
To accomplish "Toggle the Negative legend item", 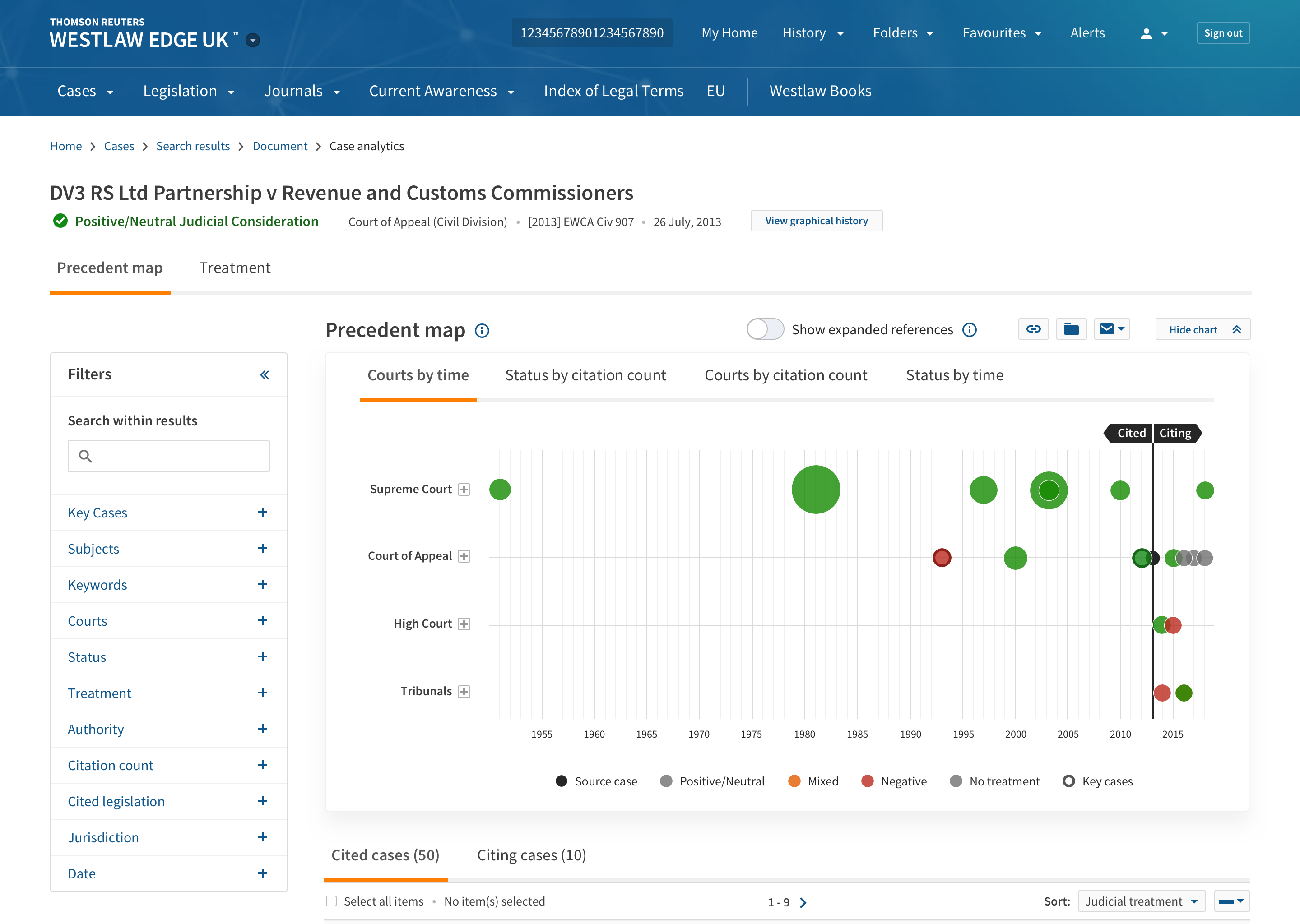I will tap(894, 781).
